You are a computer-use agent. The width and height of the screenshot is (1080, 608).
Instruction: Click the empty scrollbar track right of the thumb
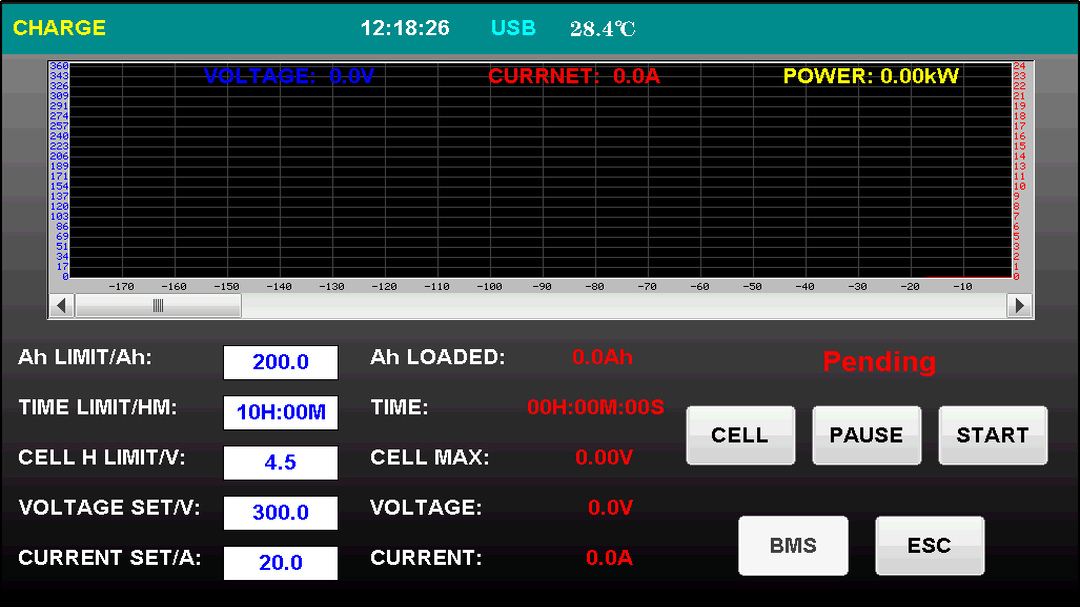620,306
